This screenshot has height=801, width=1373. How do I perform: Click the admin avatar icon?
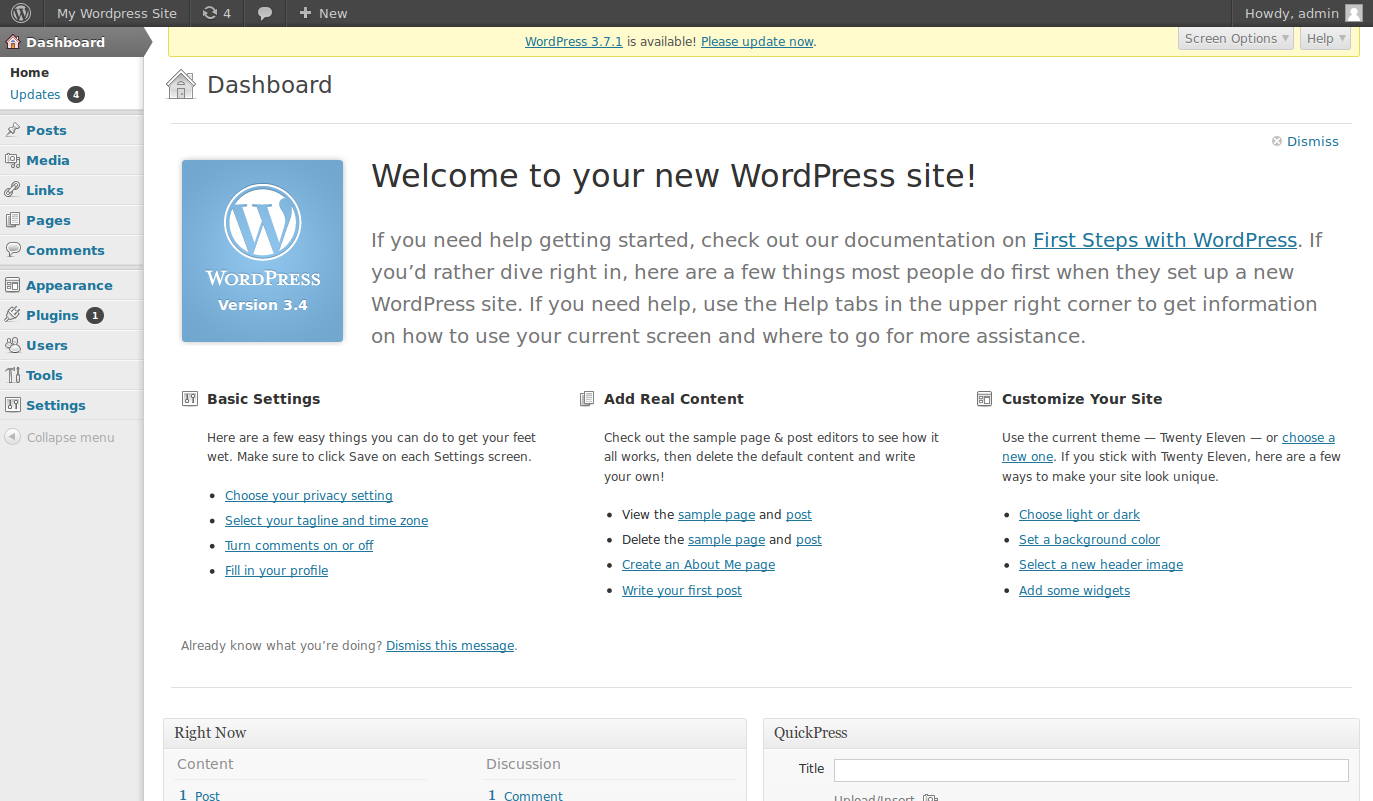click(1353, 13)
